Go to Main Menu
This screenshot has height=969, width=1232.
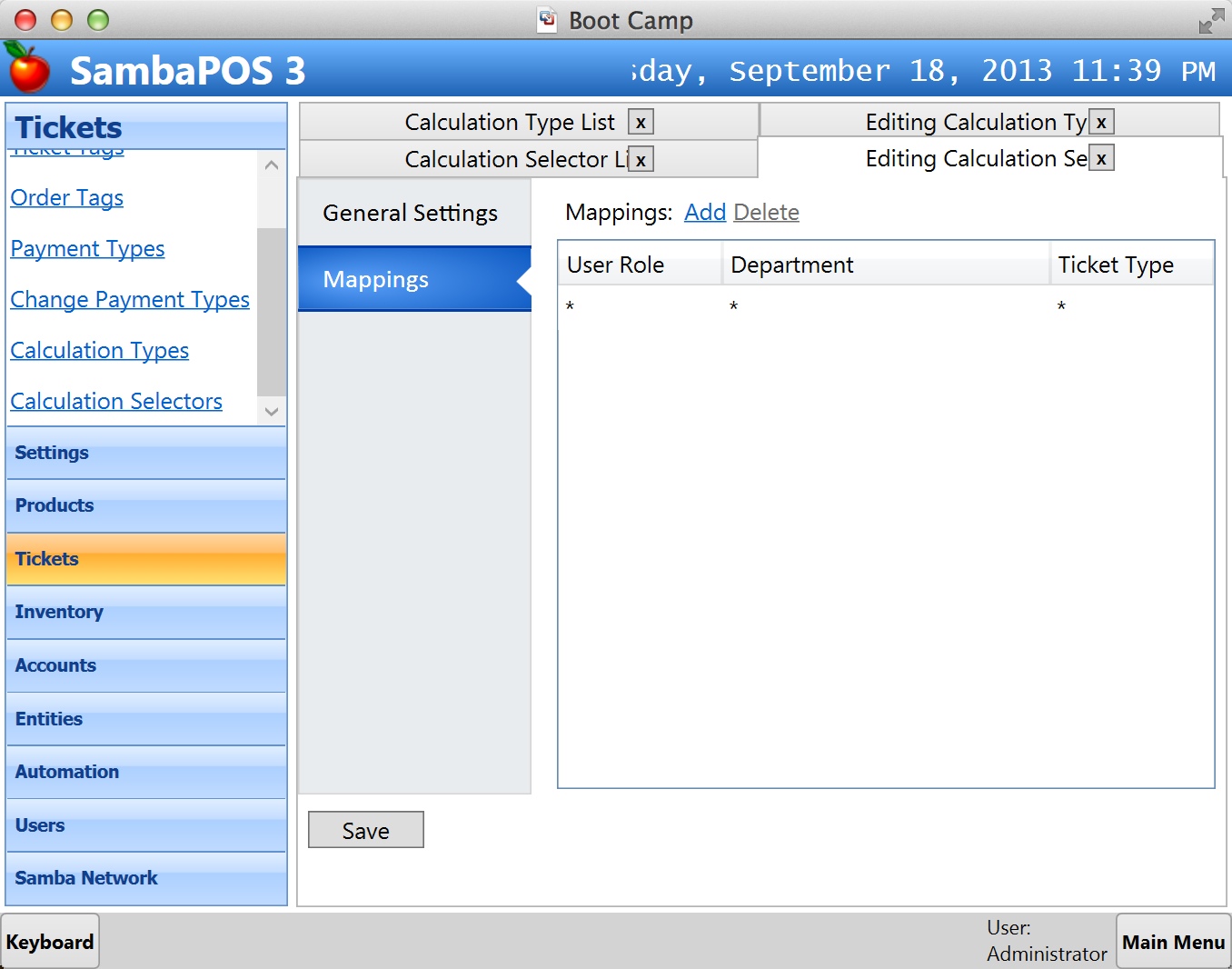1173,942
